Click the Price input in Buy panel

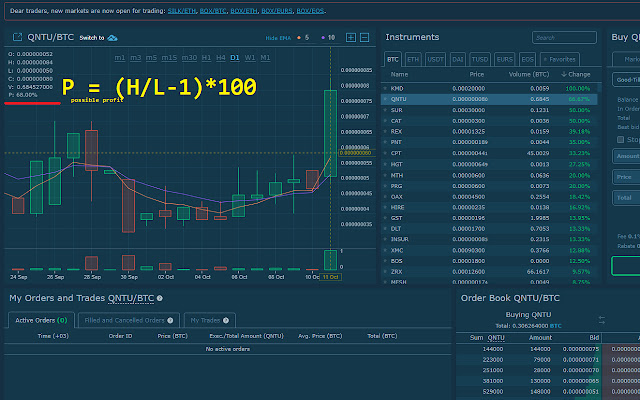pyautogui.click(x=626, y=177)
